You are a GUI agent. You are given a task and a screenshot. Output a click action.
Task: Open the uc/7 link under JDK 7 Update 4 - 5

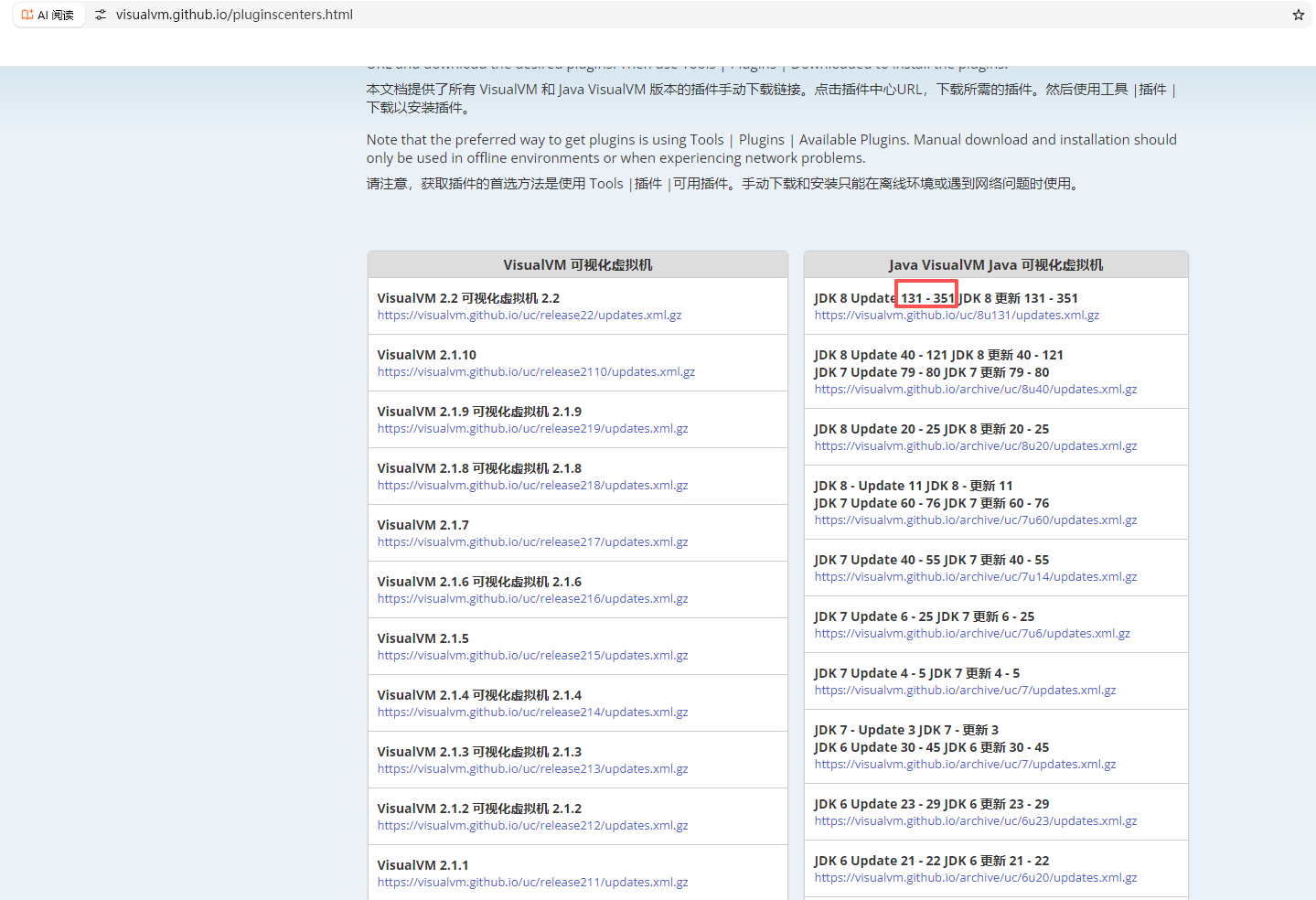click(965, 691)
